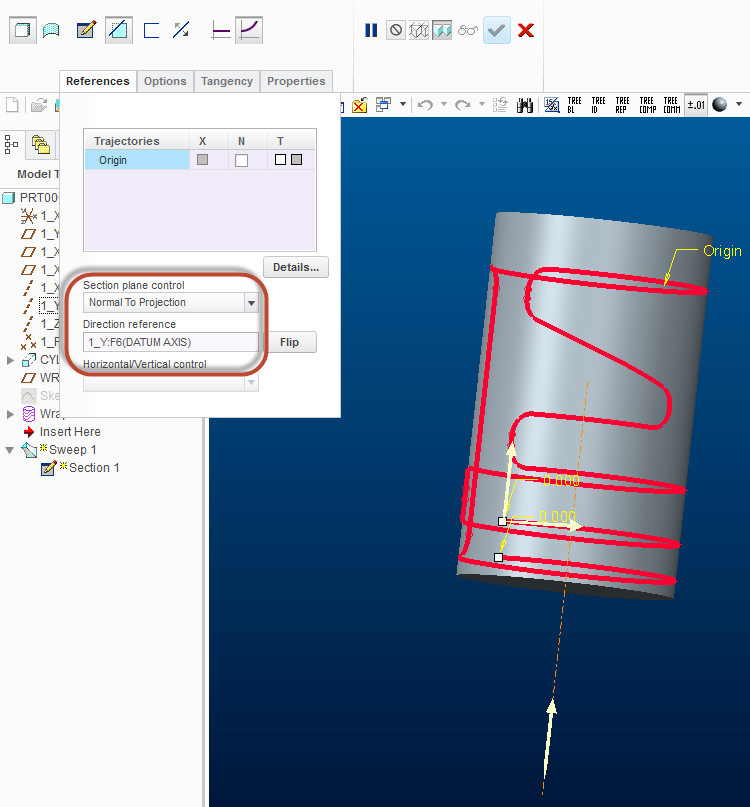Switch to the Tangency tab

[x=227, y=81]
